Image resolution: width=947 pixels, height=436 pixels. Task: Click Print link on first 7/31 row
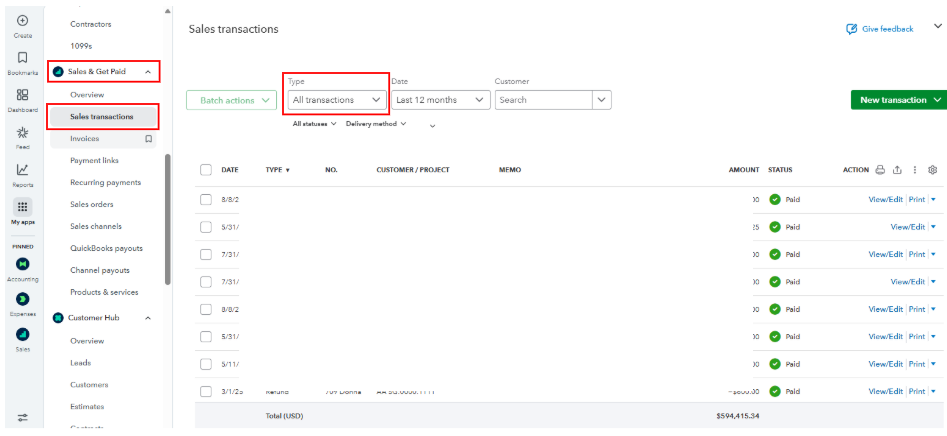(x=917, y=254)
